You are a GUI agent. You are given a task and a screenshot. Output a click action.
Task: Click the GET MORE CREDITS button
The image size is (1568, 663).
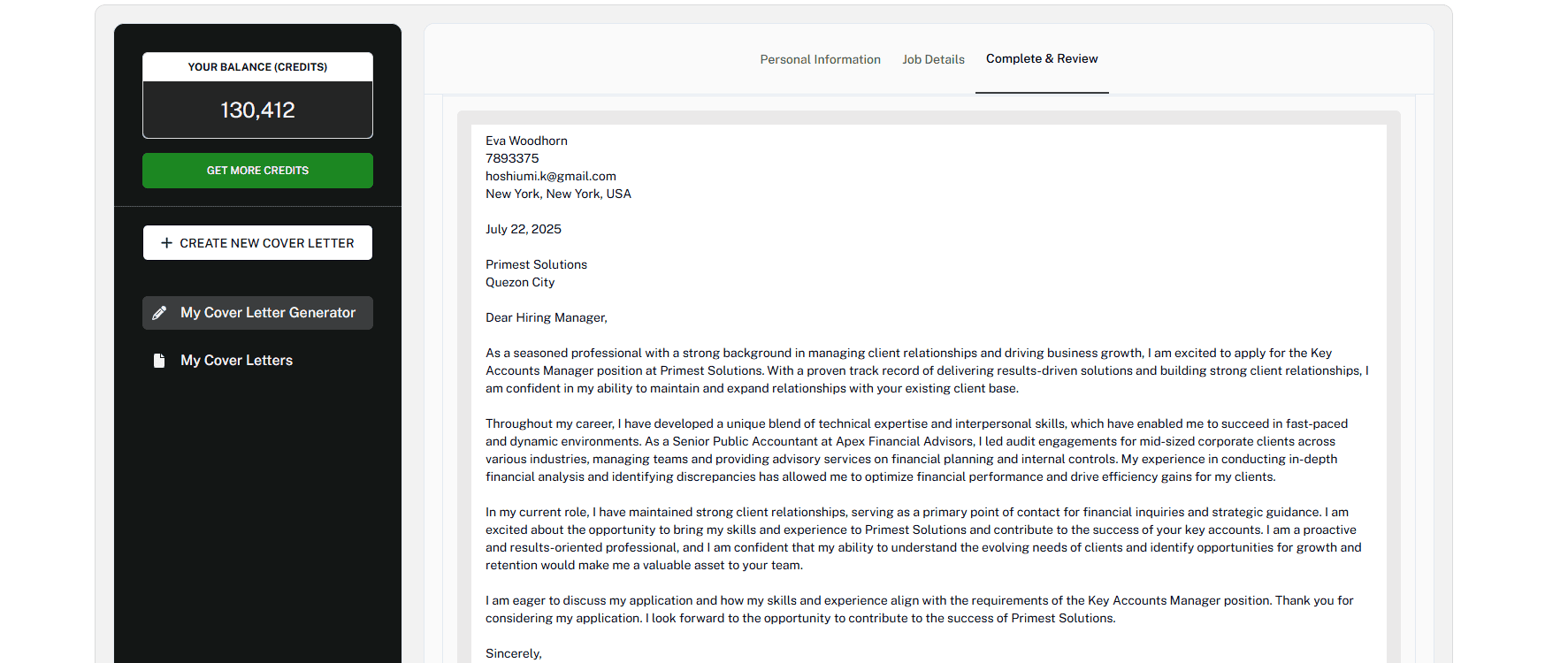[257, 171]
